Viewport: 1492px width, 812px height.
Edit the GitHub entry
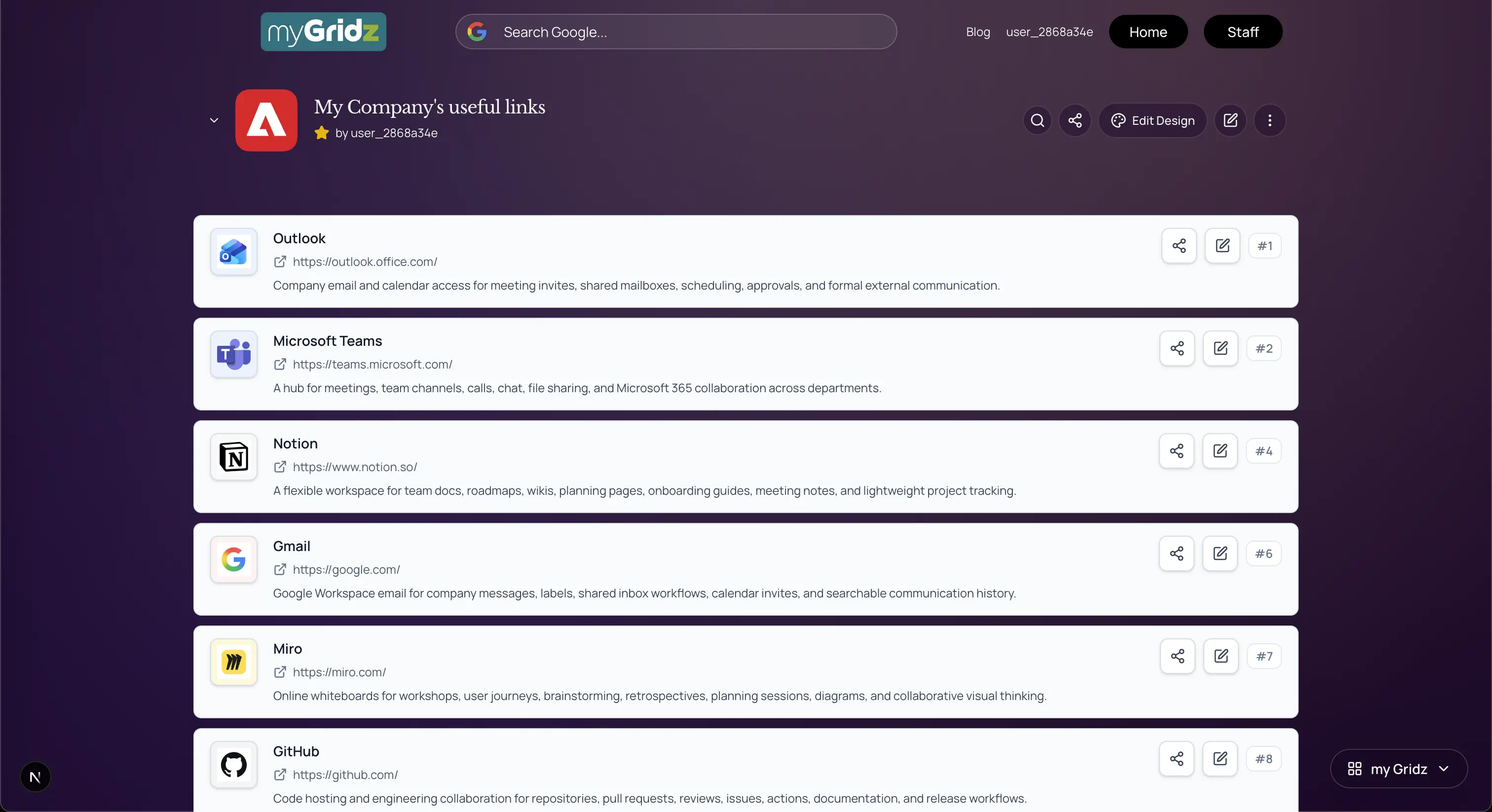[1220, 758]
